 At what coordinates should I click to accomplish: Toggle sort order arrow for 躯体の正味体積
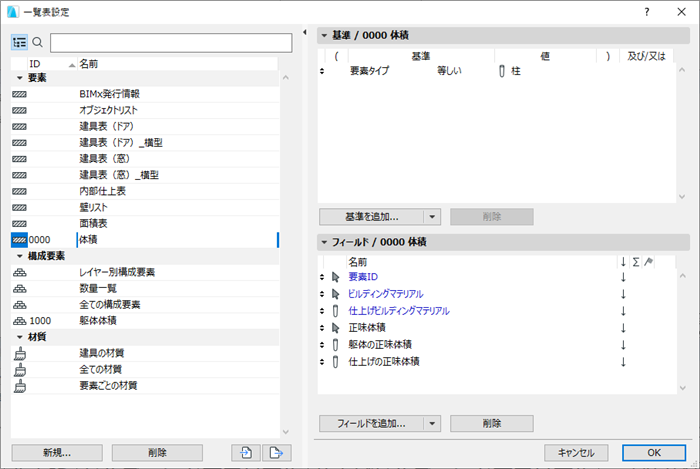click(623, 345)
